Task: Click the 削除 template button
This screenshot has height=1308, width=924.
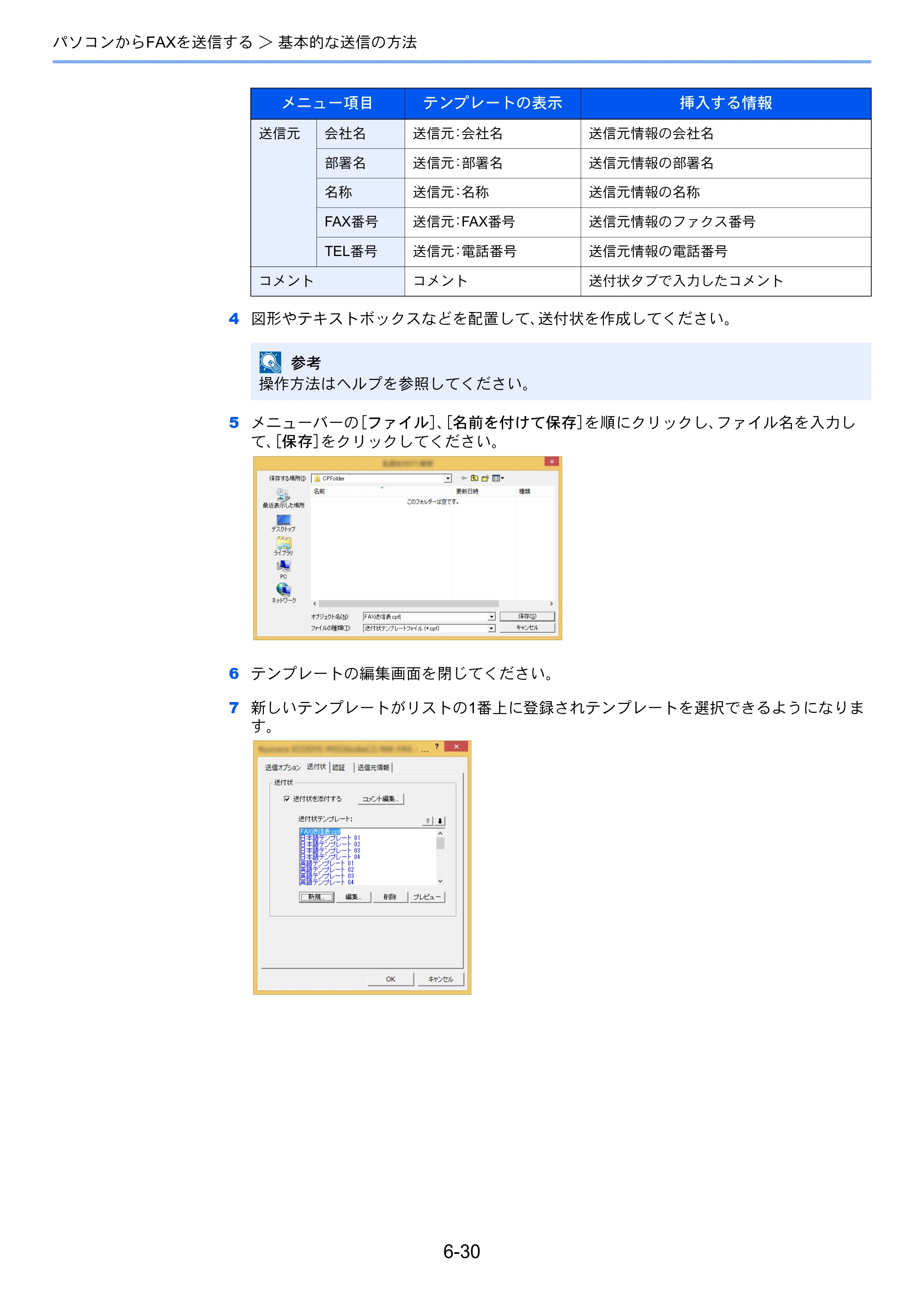Action: (x=390, y=897)
